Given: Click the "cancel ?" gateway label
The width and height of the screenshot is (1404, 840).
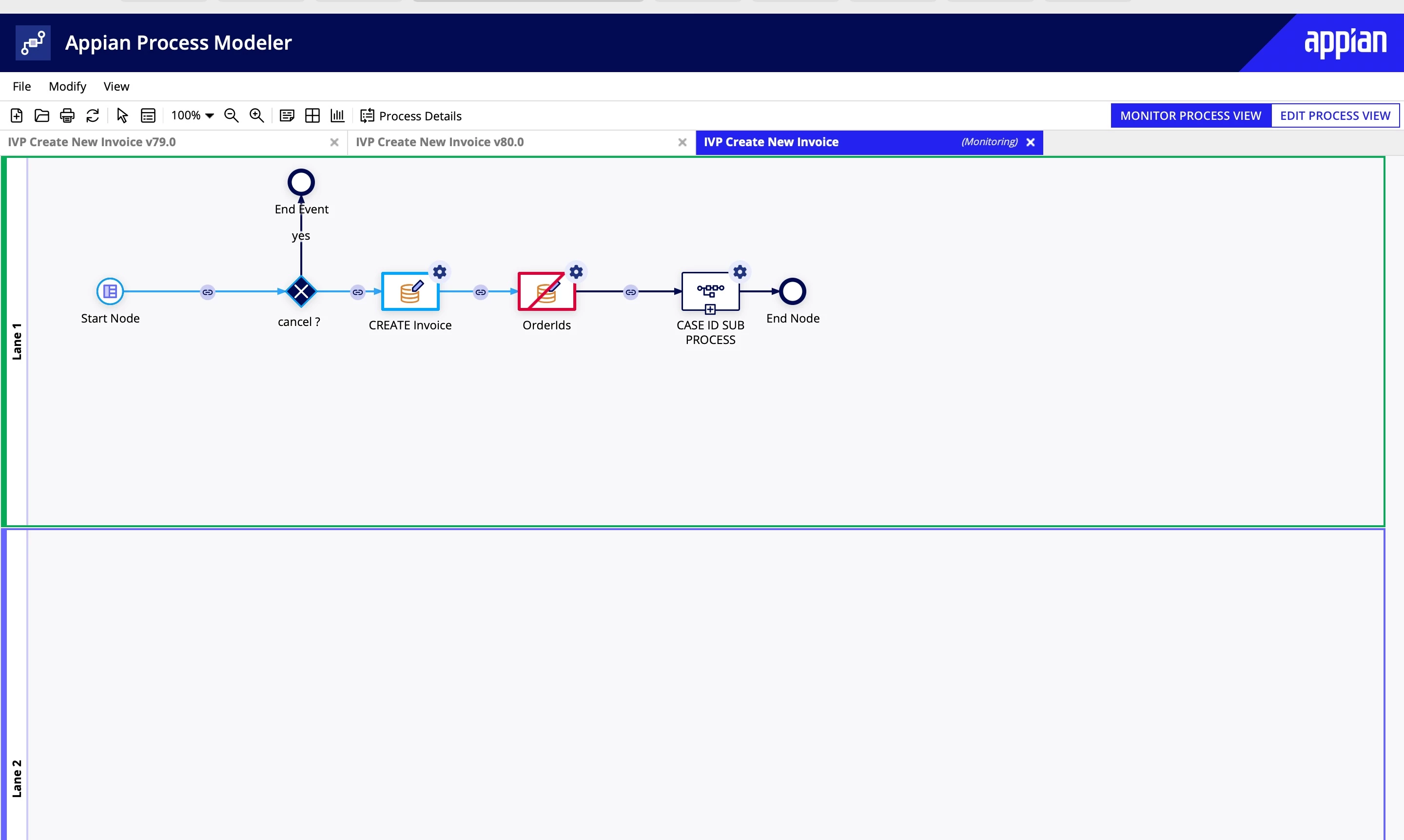Looking at the screenshot, I should click(299, 322).
